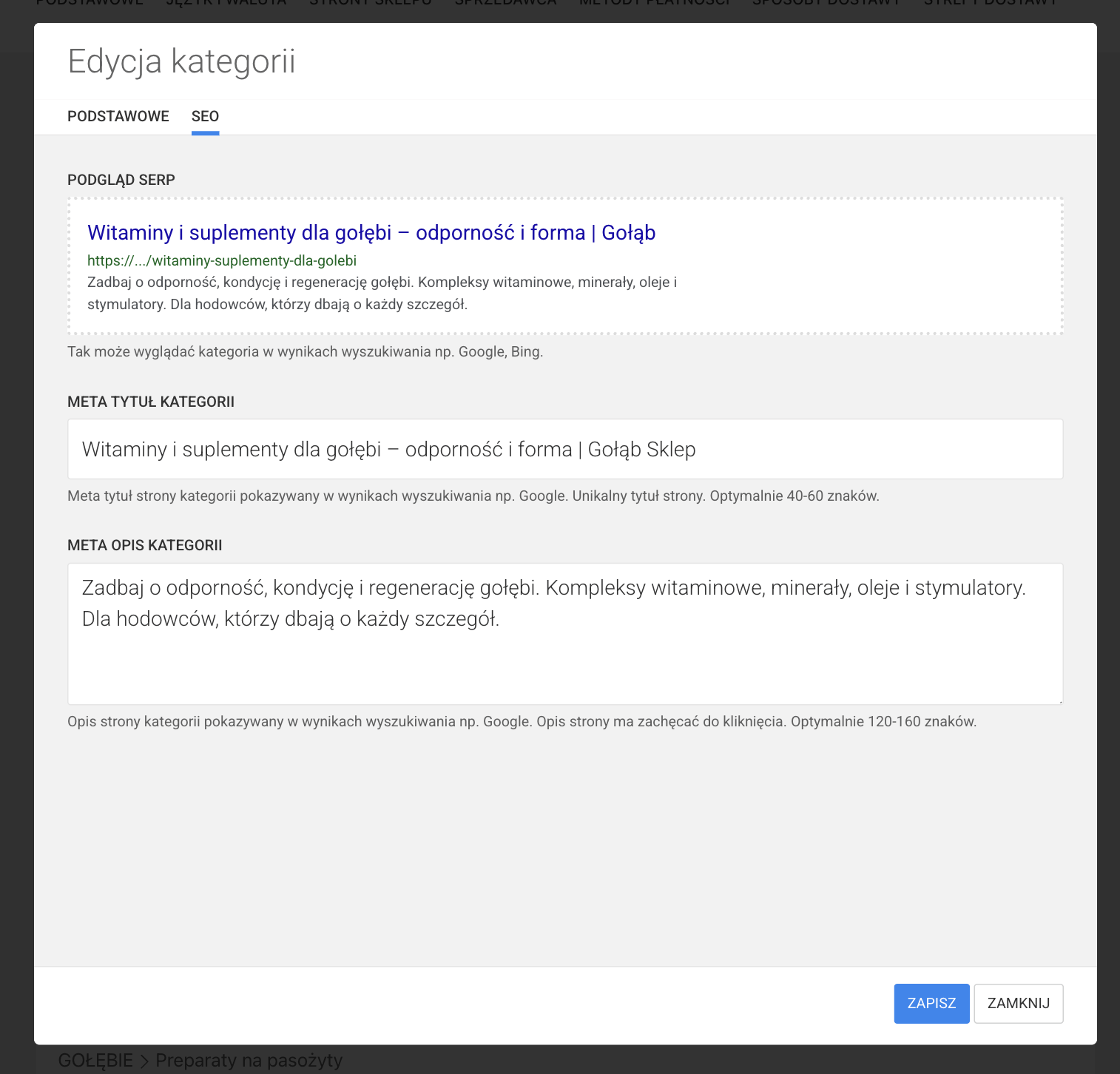Click the PODGLĄD SERP section label
The height and width of the screenshot is (1074, 1120).
point(121,180)
